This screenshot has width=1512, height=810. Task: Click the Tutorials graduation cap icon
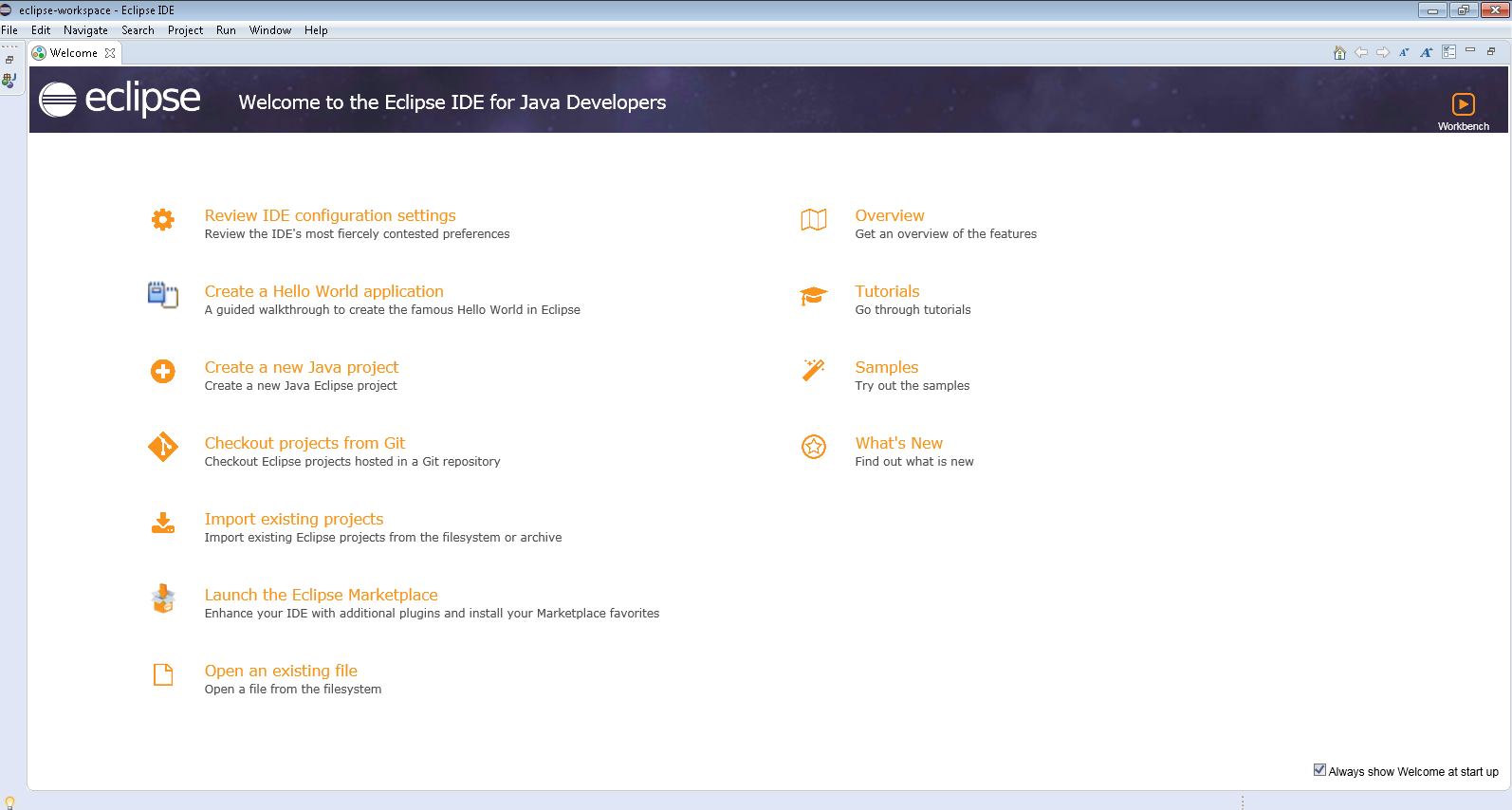tap(814, 296)
